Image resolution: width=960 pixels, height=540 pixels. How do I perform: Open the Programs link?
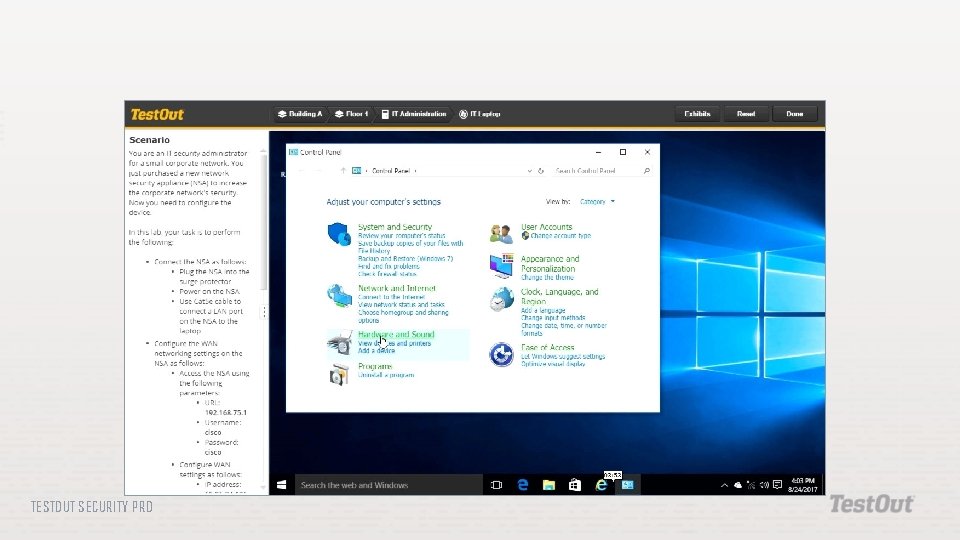(375, 366)
